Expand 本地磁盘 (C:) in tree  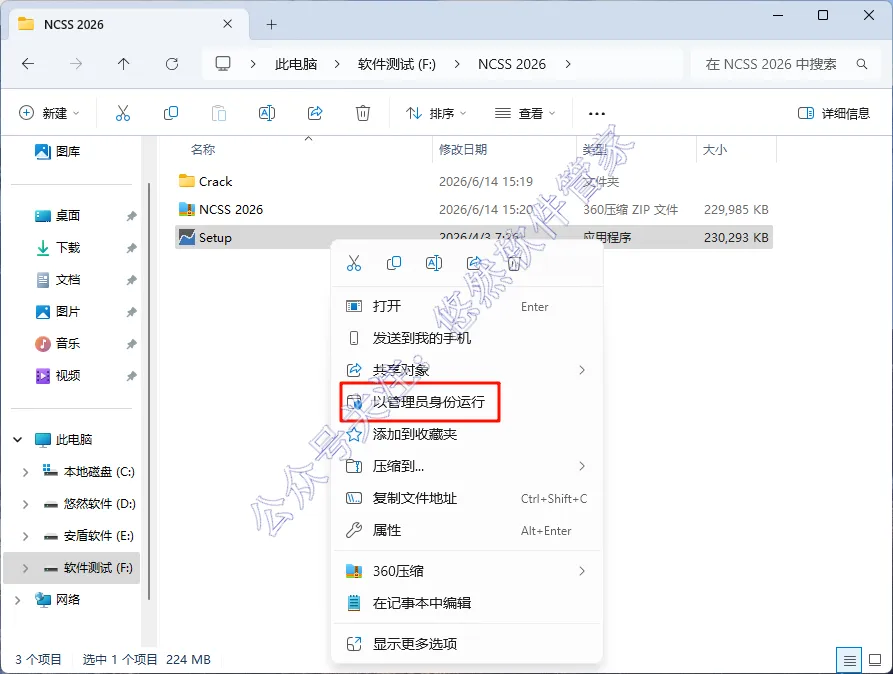point(25,472)
